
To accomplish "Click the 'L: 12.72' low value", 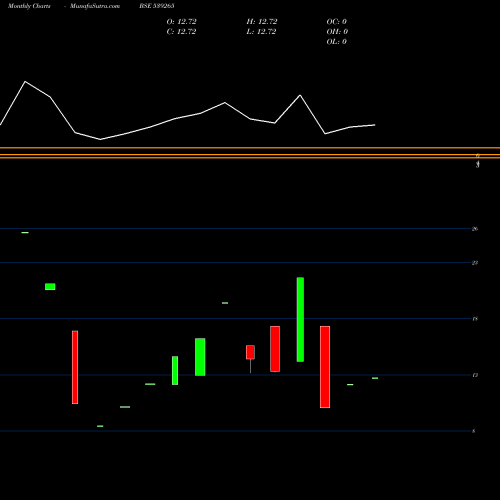I will point(261,32).
